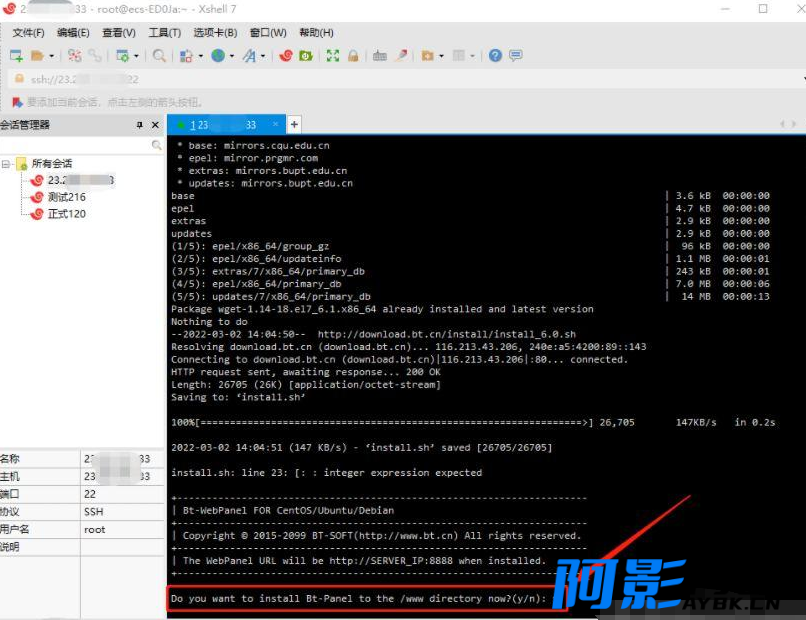
Task: Click the 主机 property label
Action: pos(10,477)
